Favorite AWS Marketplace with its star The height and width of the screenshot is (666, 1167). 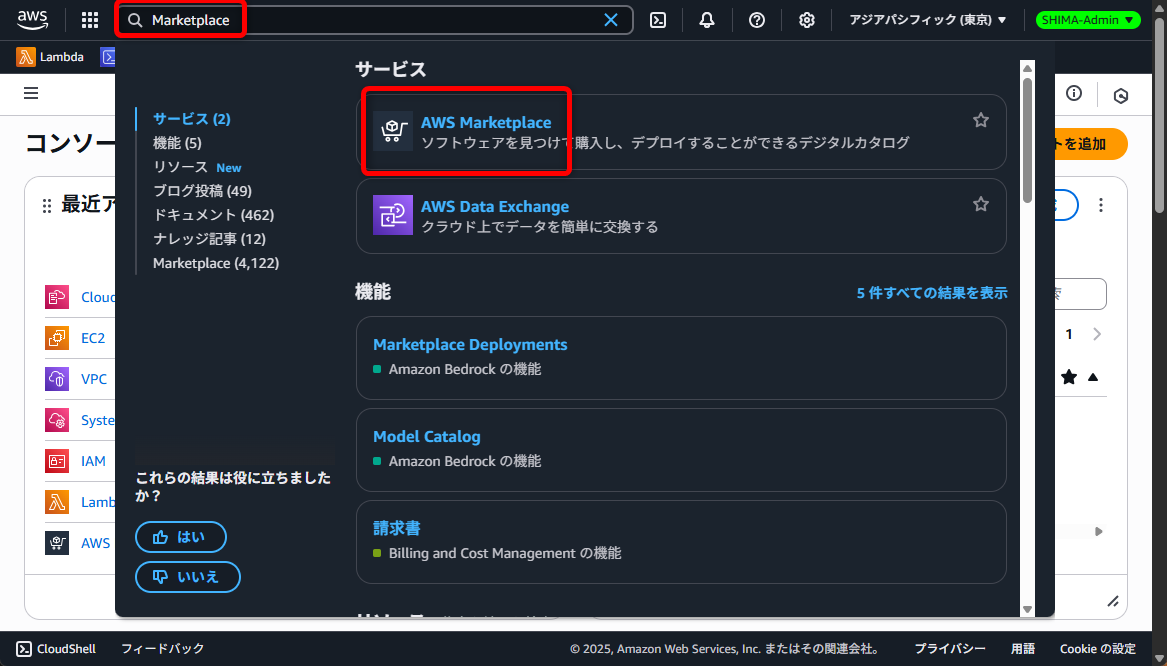point(981,120)
